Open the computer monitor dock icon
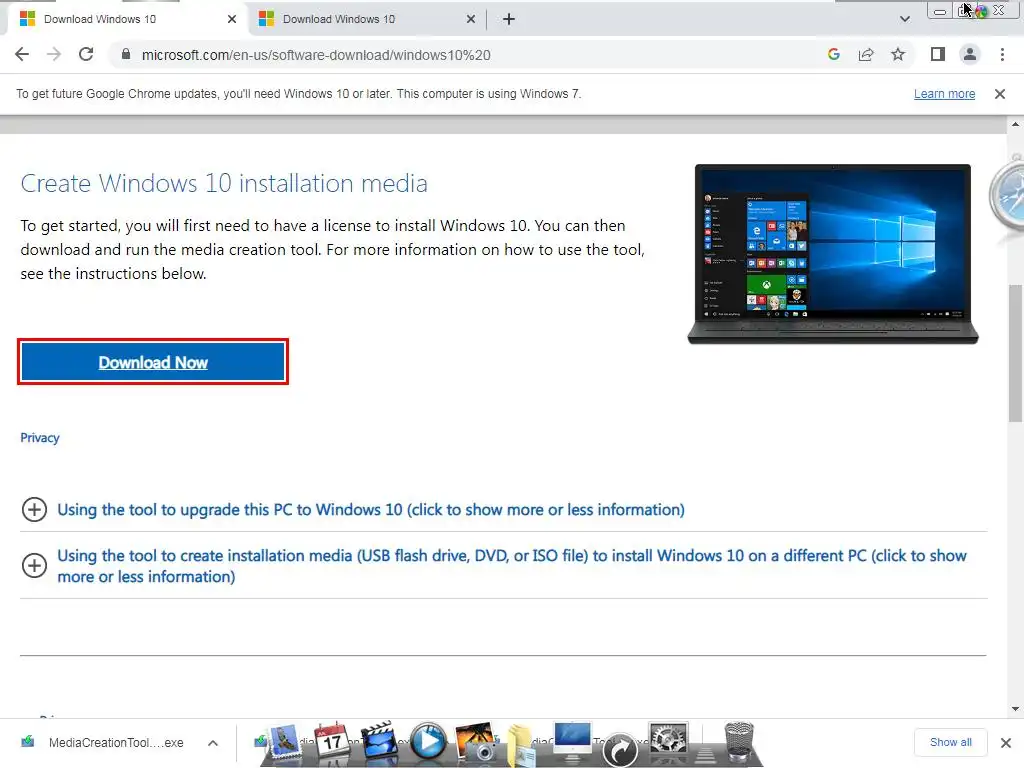 point(572,742)
